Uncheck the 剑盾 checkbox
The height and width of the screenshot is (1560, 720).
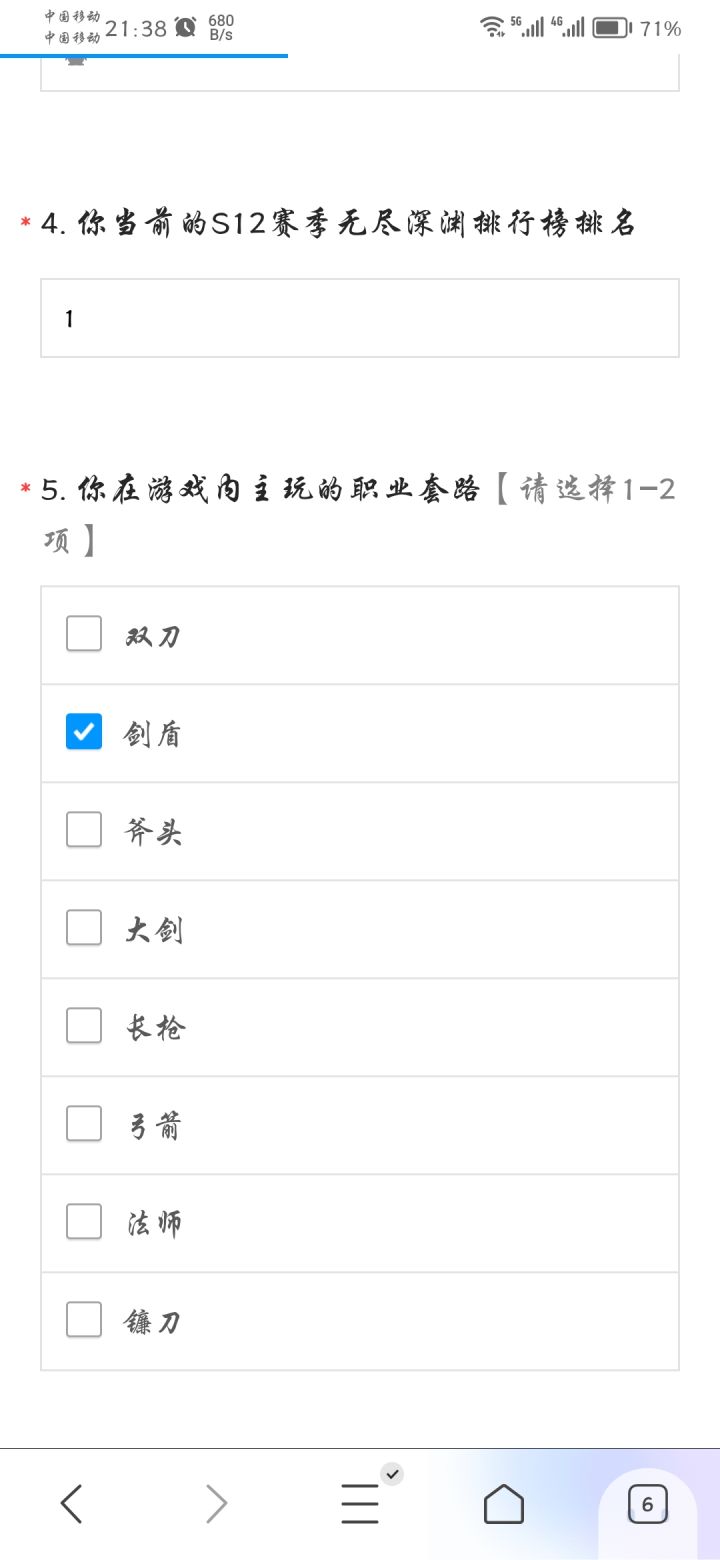84,732
